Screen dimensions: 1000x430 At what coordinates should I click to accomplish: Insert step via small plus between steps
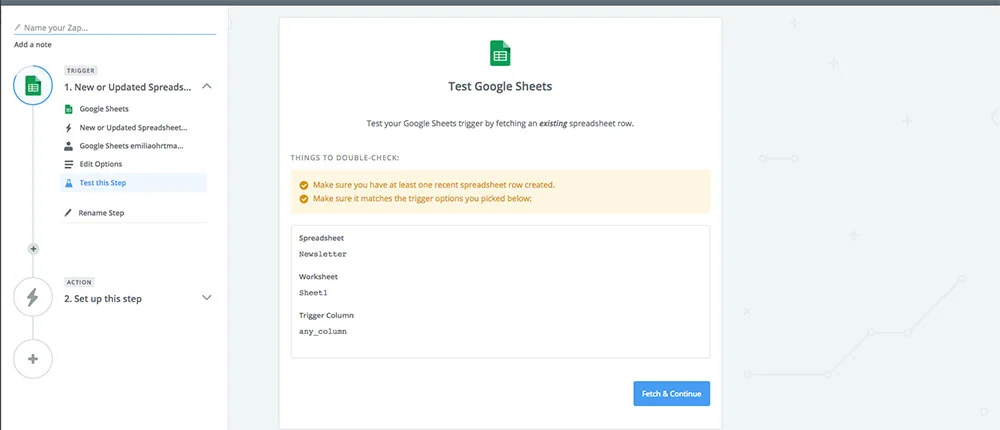[x=34, y=249]
